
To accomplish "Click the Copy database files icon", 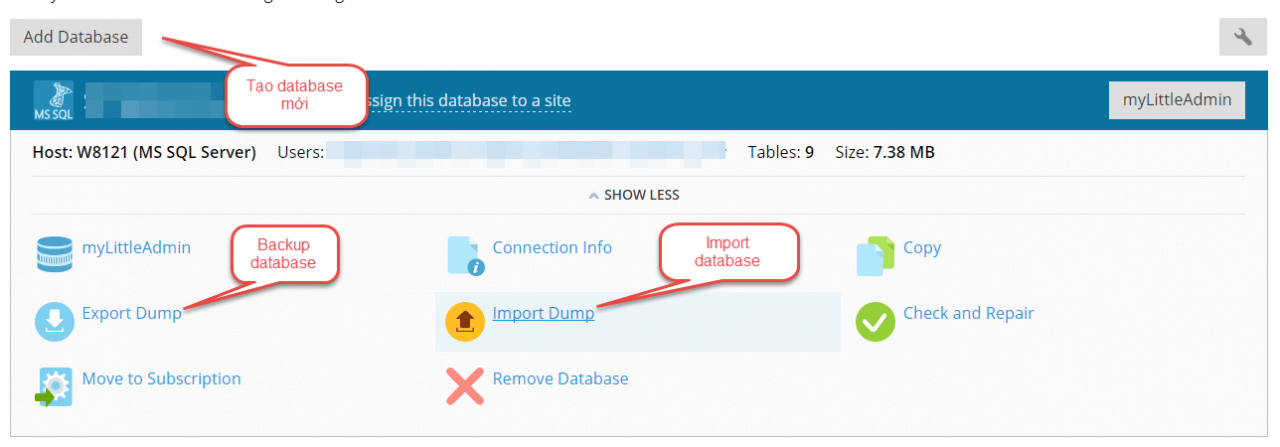I will (875, 255).
